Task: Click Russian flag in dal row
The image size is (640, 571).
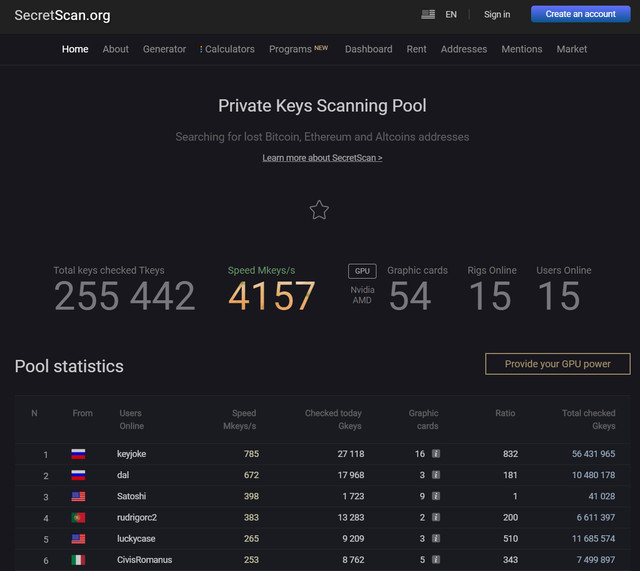Action: click(x=78, y=475)
